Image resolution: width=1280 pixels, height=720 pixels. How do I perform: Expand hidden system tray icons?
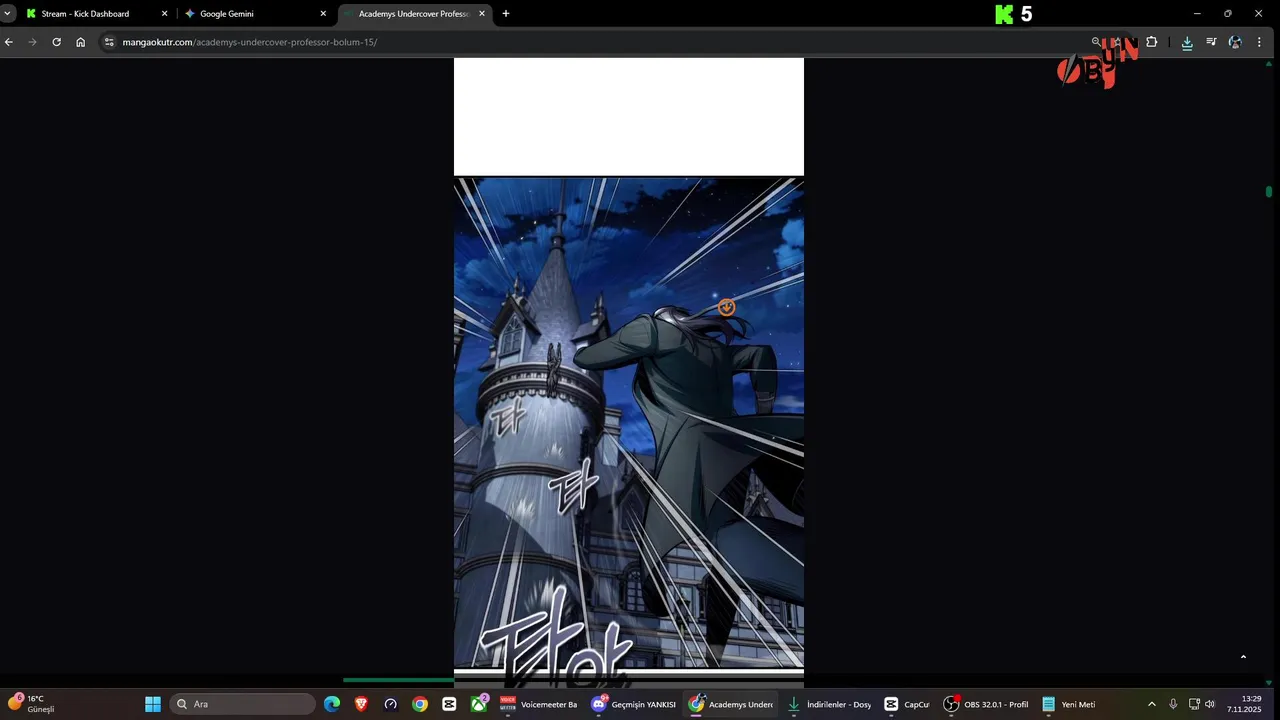[1151, 704]
